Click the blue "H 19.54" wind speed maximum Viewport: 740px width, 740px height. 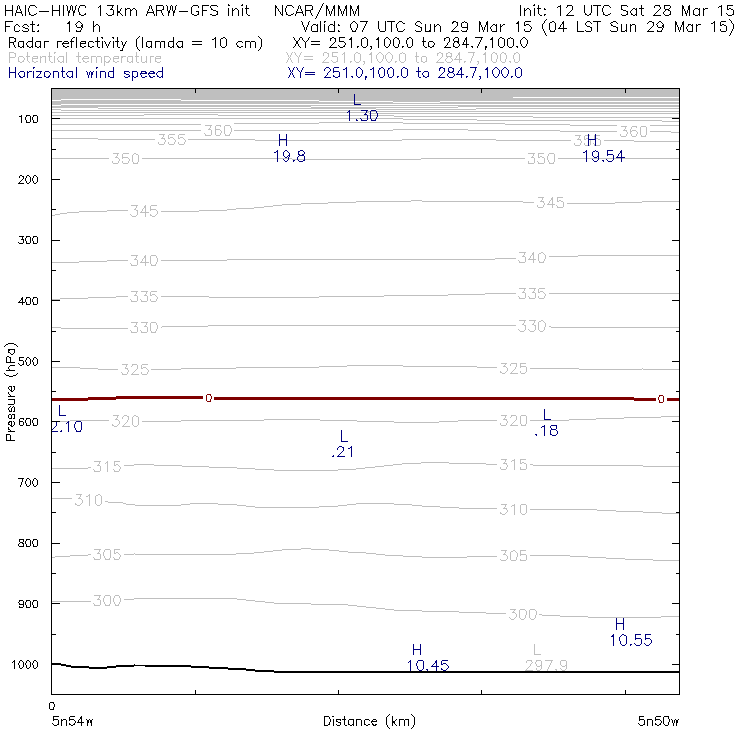603,148
